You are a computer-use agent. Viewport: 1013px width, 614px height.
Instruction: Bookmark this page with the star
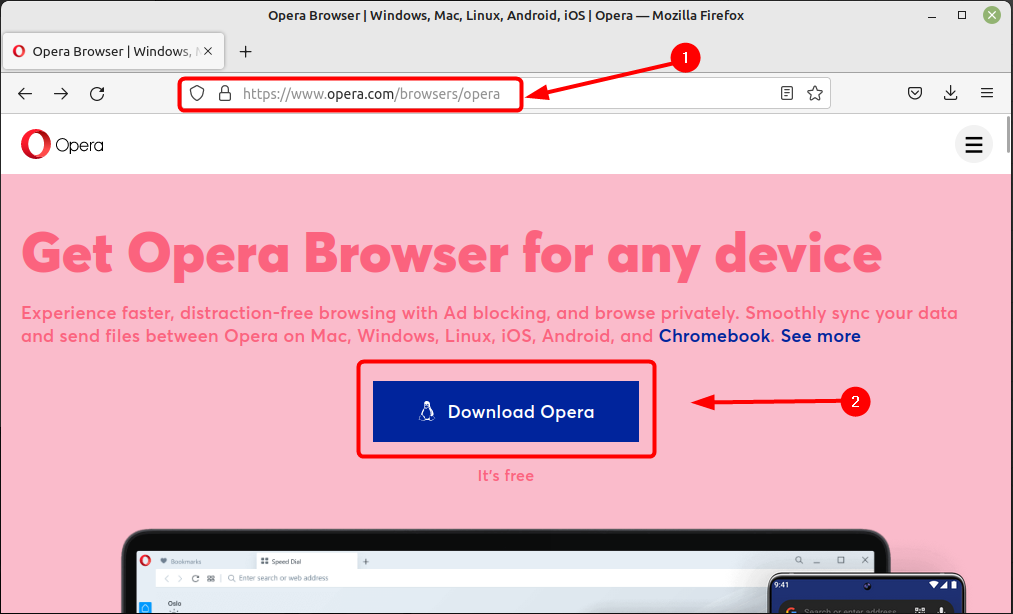(x=815, y=93)
